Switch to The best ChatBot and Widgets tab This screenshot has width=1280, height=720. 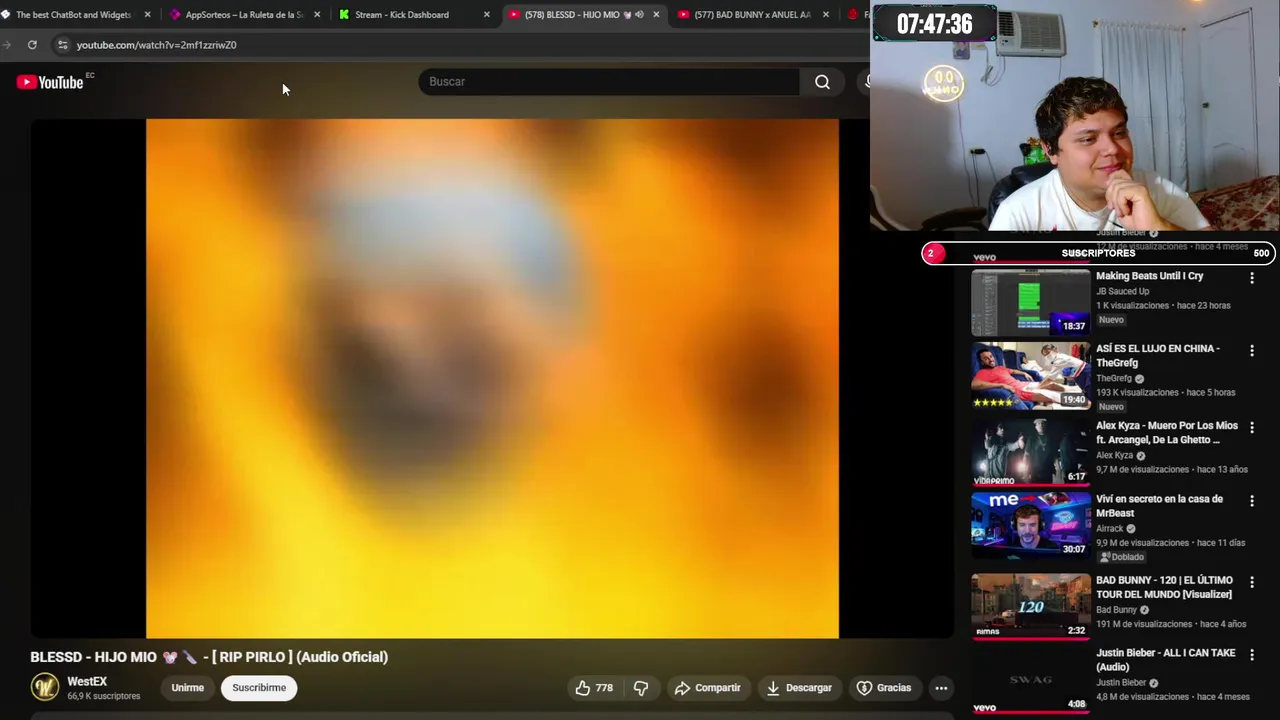coord(72,15)
